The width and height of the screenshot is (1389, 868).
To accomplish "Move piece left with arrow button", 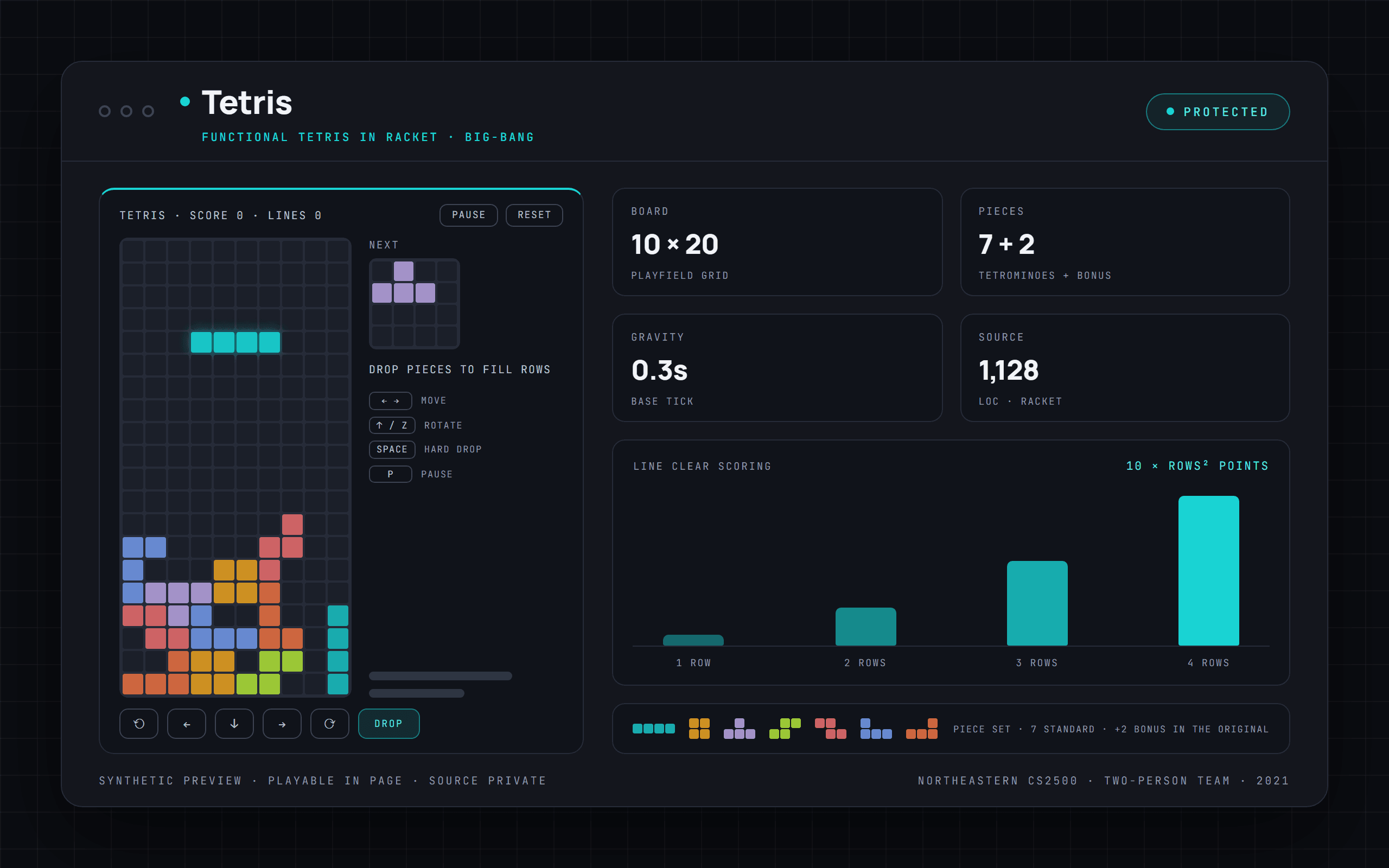I will point(187,723).
